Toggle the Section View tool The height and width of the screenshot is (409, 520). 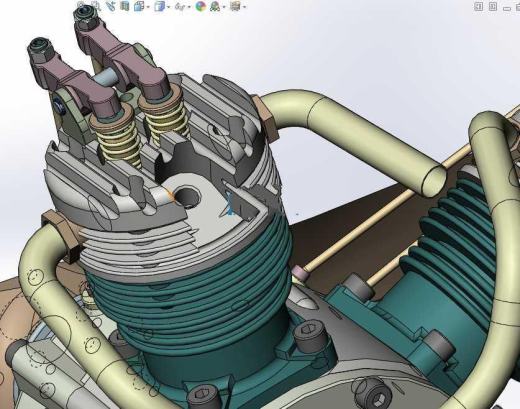(x=125, y=6)
